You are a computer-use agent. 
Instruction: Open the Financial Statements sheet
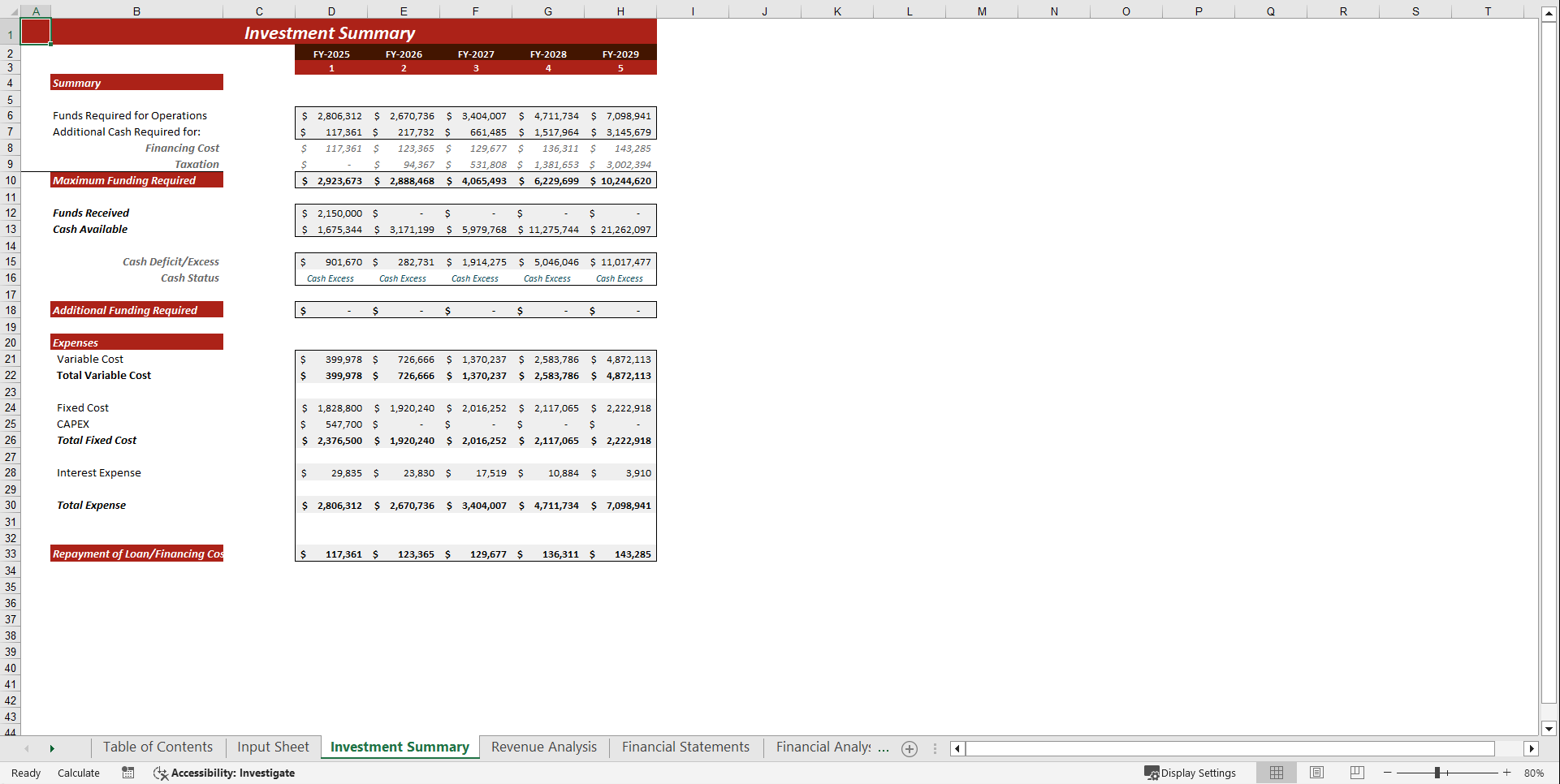pyautogui.click(x=685, y=747)
